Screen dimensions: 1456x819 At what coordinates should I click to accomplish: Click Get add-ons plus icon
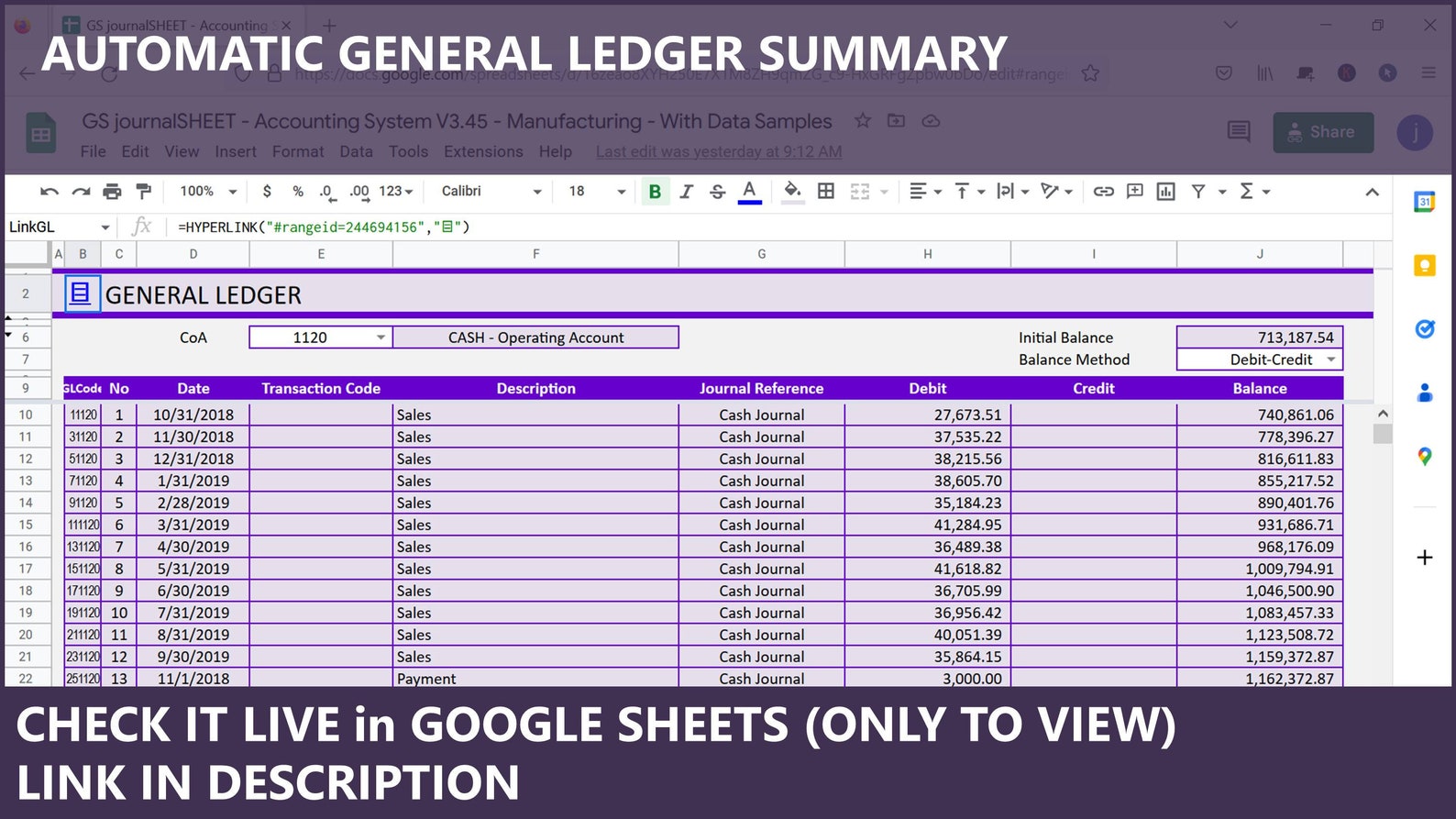point(1424,558)
